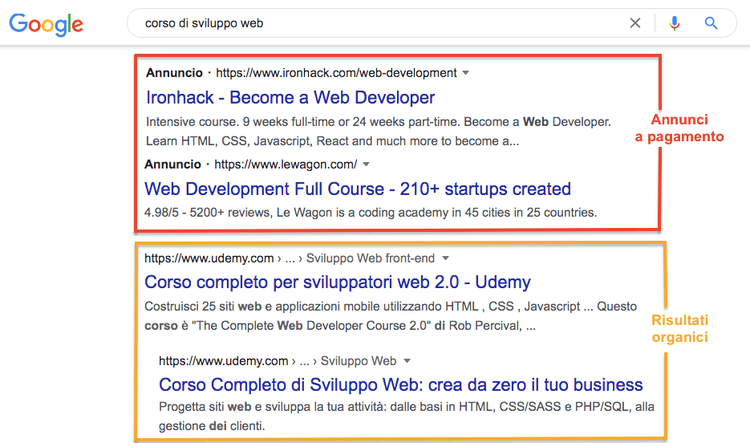Click the blue magnifier search icon

tap(711, 23)
